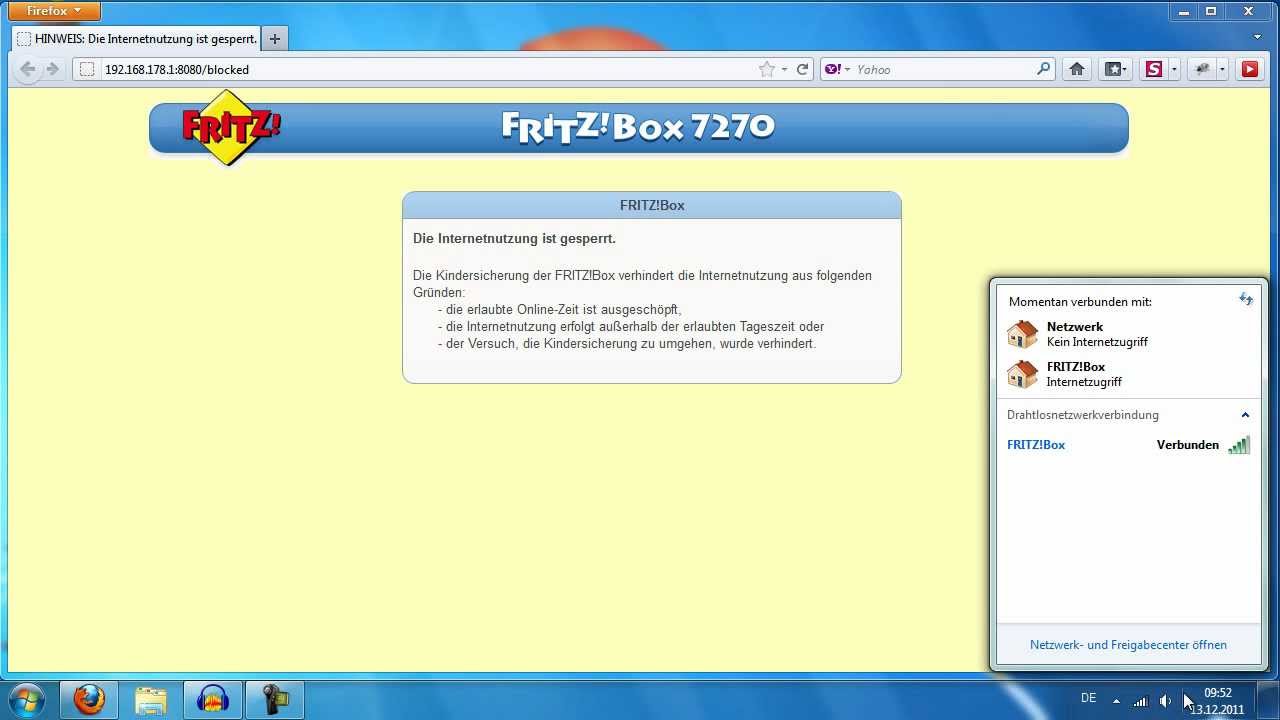1280x720 pixels.
Task: Click the gray blurred add-on toolbar icon
Action: [x=1203, y=69]
